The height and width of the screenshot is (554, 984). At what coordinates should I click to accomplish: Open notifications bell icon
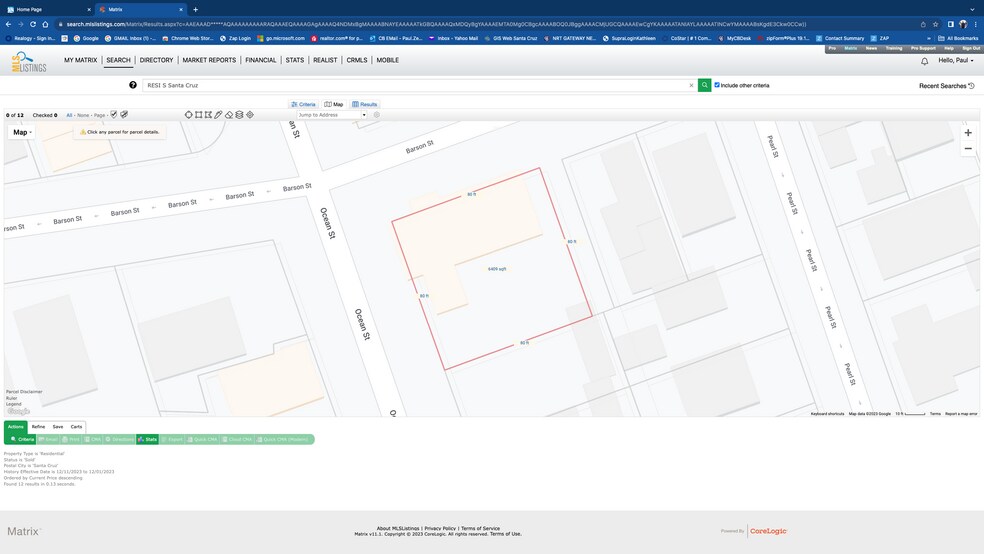coord(924,61)
